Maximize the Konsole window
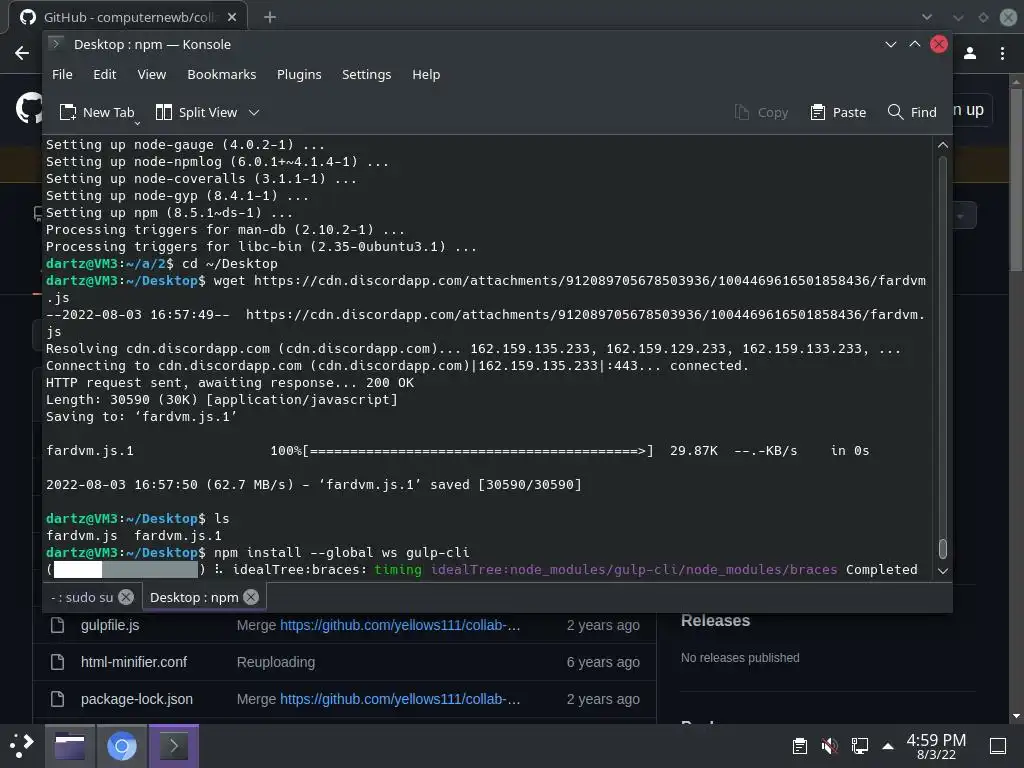Screen dimensions: 1024x768 pyautogui.click(x=914, y=44)
